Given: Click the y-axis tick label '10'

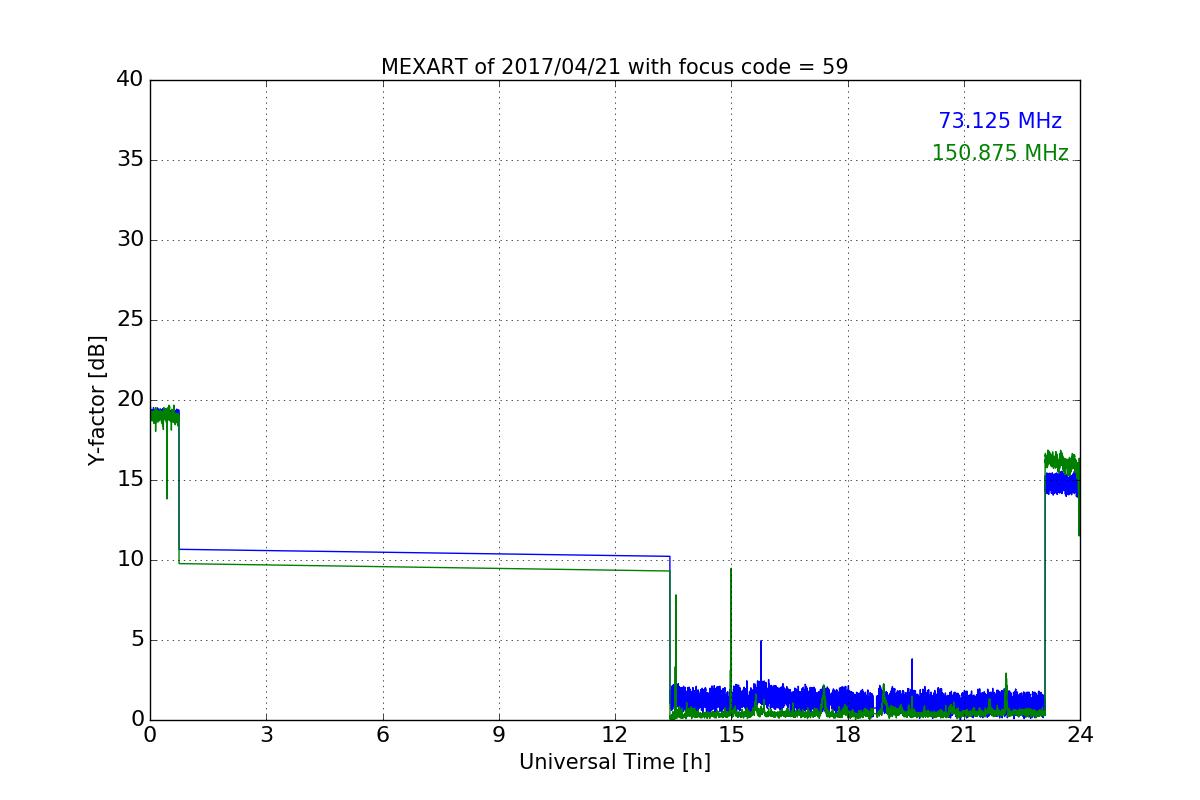Looking at the screenshot, I should [x=130, y=560].
